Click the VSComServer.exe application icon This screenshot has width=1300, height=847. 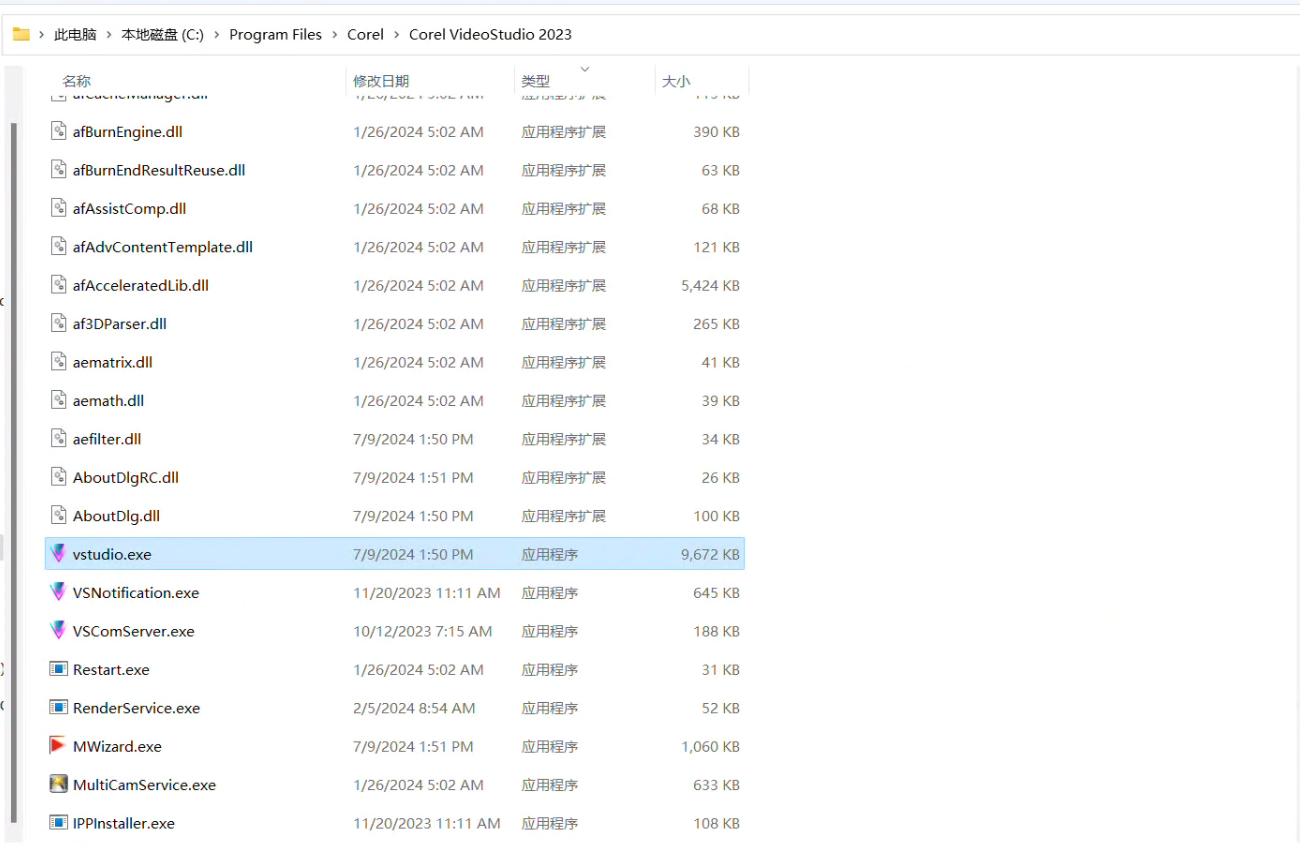click(59, 631)
